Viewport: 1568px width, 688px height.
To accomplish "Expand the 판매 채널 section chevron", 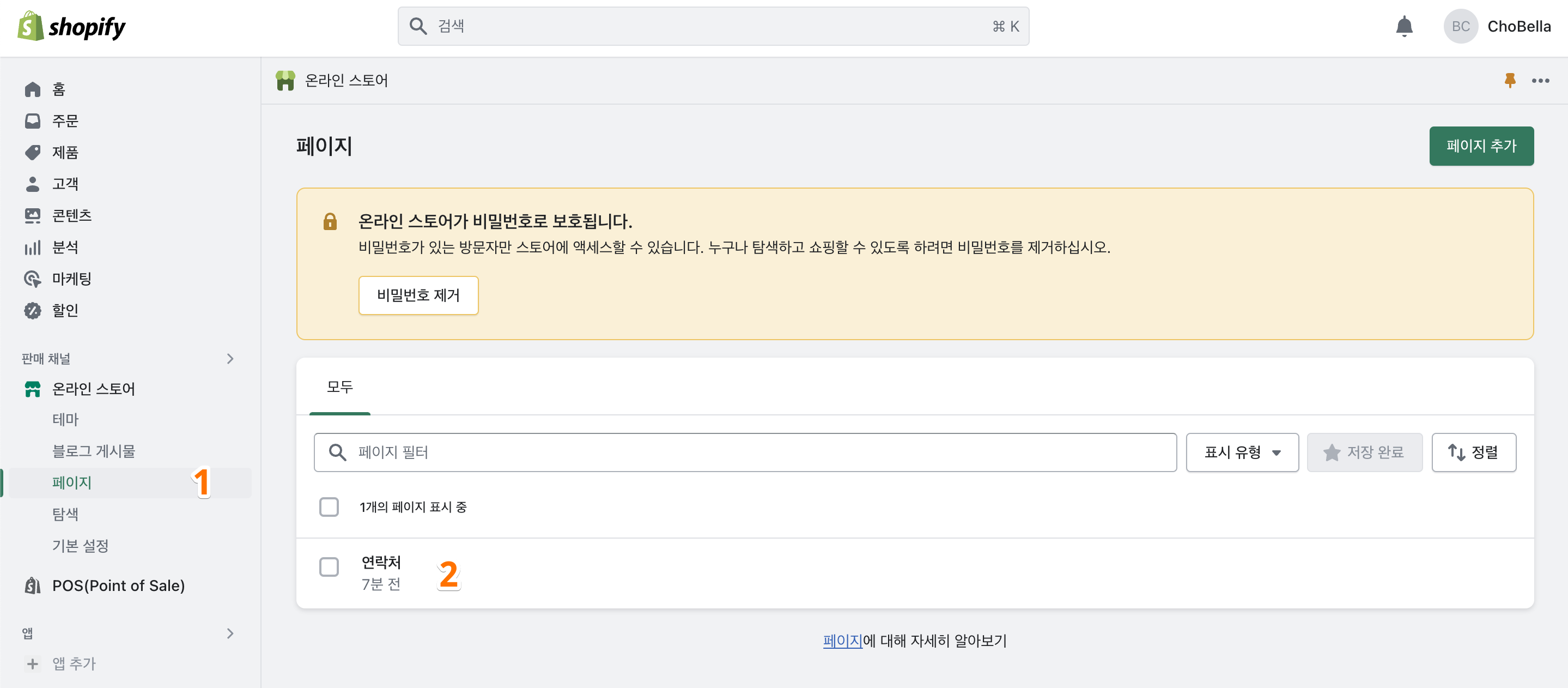I will click(x=229, y=359).
